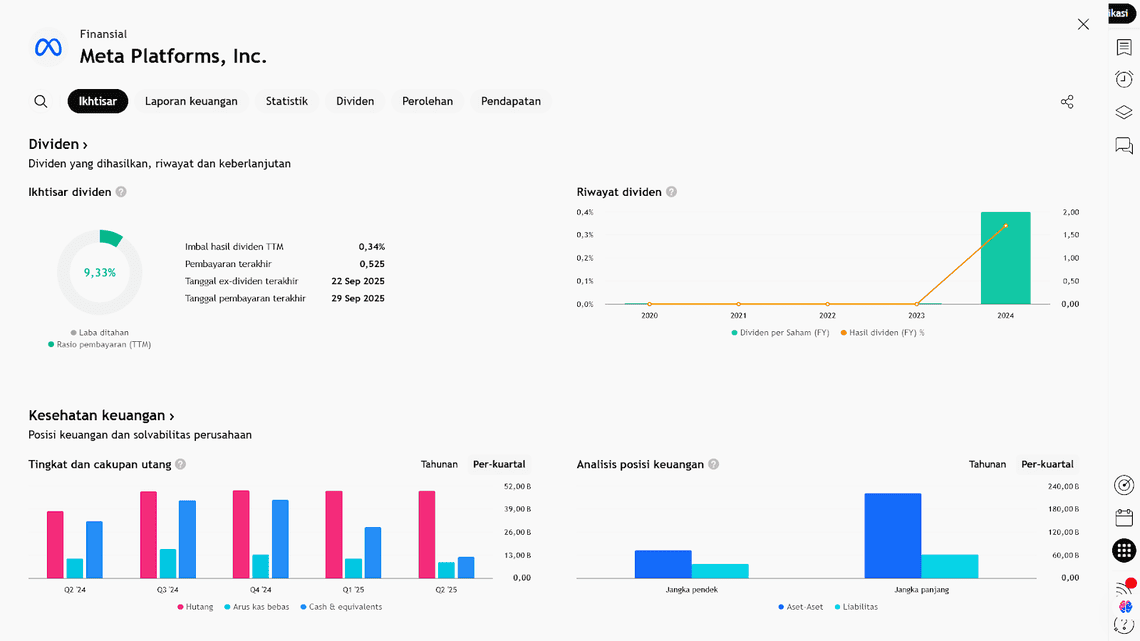Go to the Pendapatan tab
The image size is (1140, 641).
tap(510, 101)
